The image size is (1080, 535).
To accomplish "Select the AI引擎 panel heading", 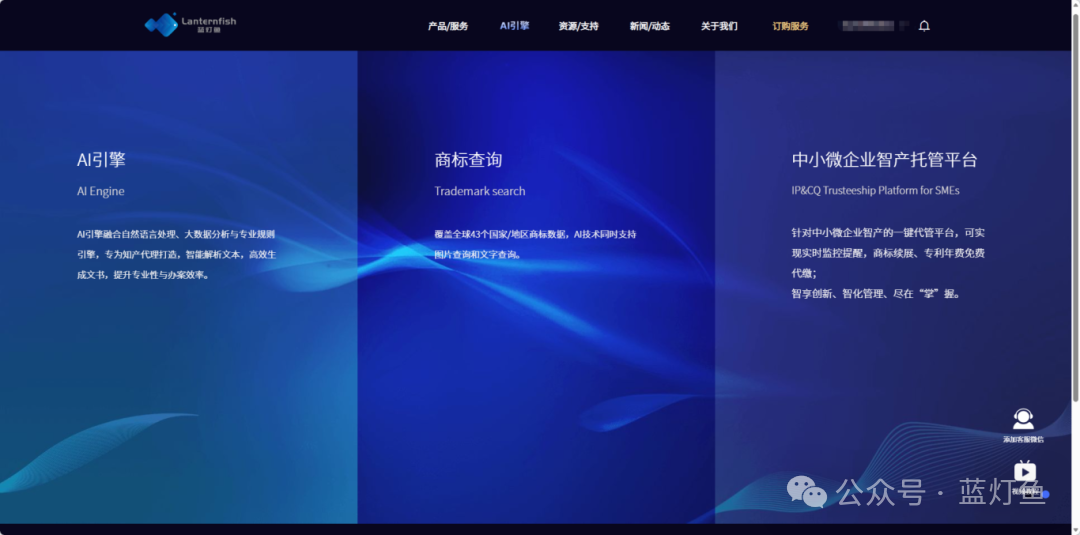I will [101, 160].
